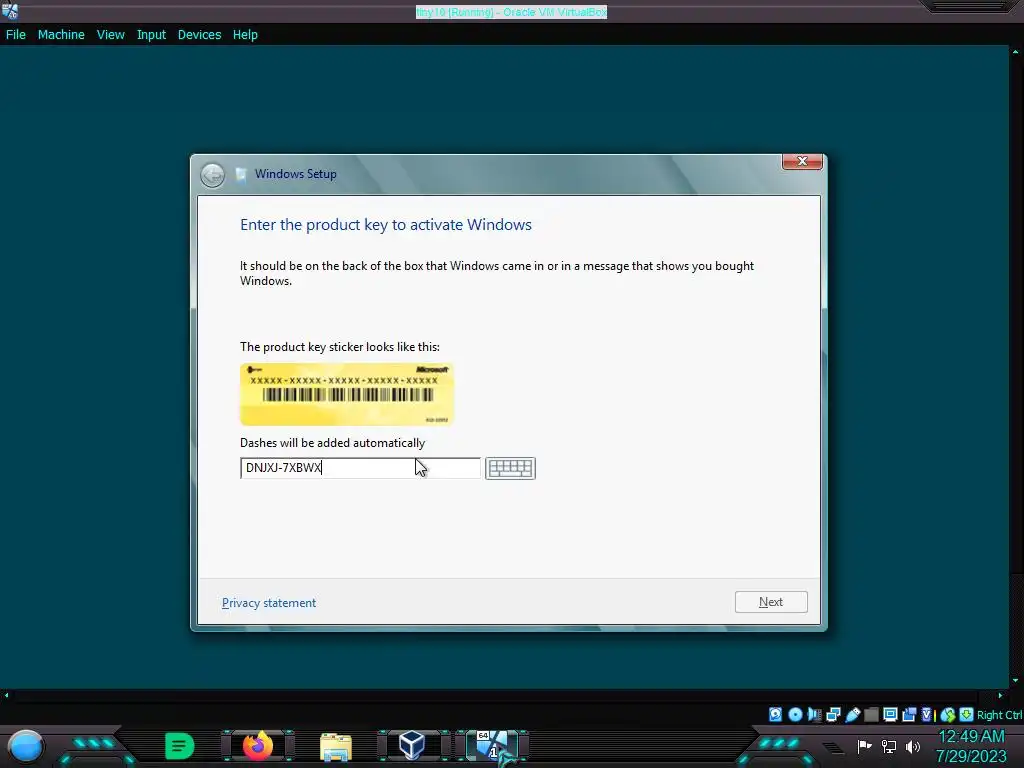1024x768 pixels.
Task: Open the Start orb on taskbar
Action: pyautogui.click(x=26, y=746)
